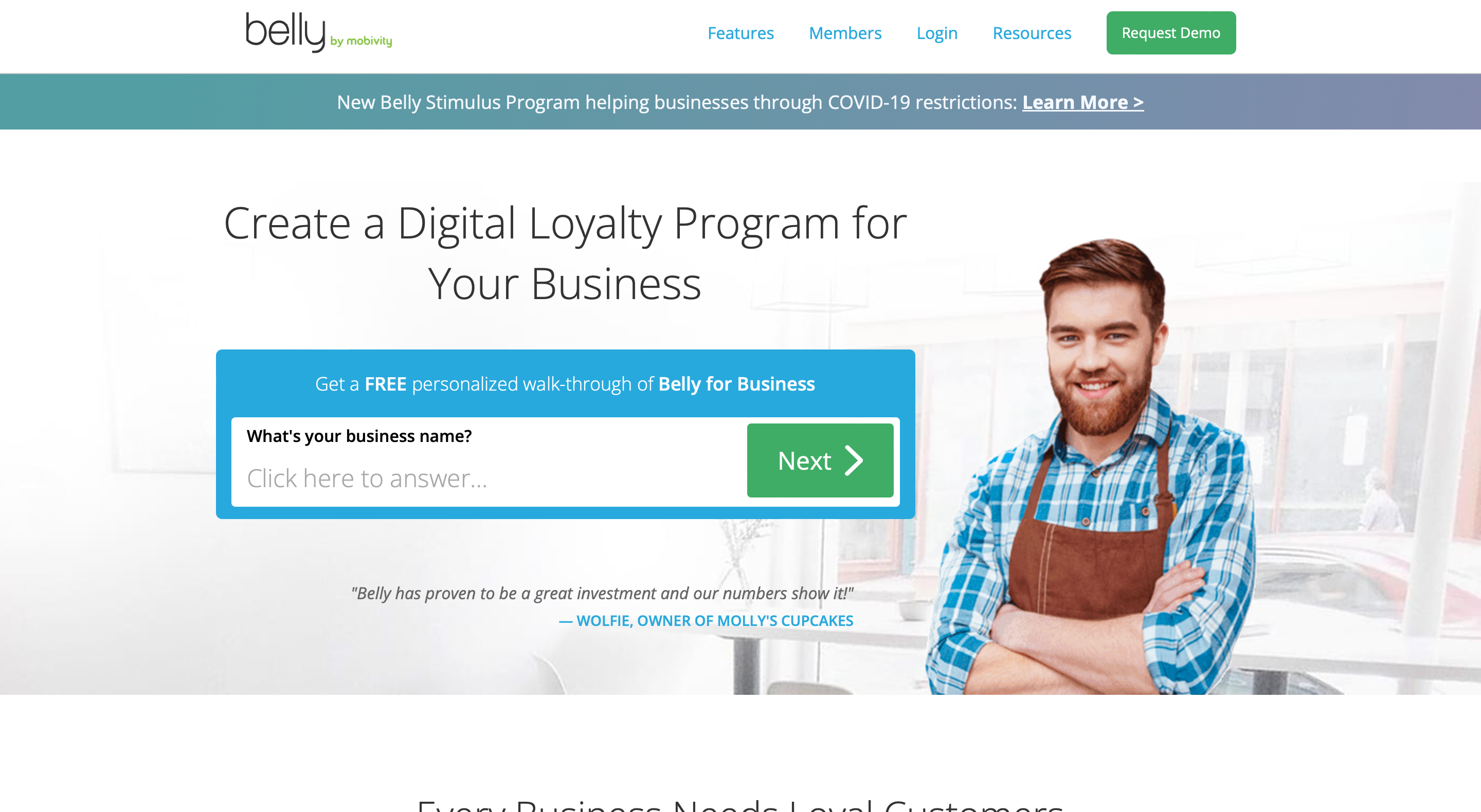Screen dimensions: 1481x812
Task: Click the COVID-19 Stimulus Program banner text
Action: [x=677, y=102]
